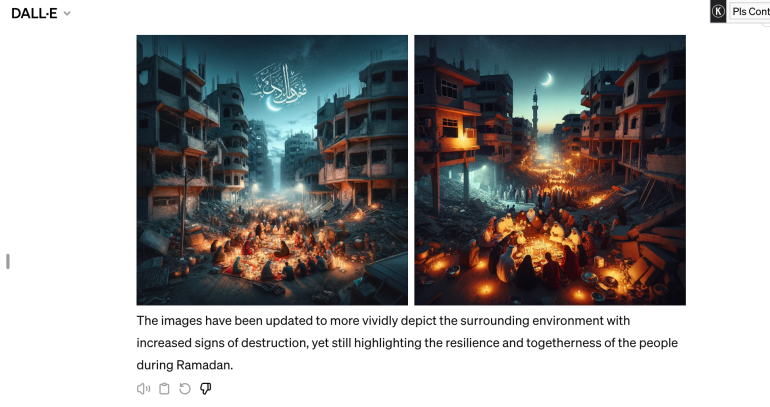
Task: Click the word 'resilience' in response text
Action: point(472,343)
